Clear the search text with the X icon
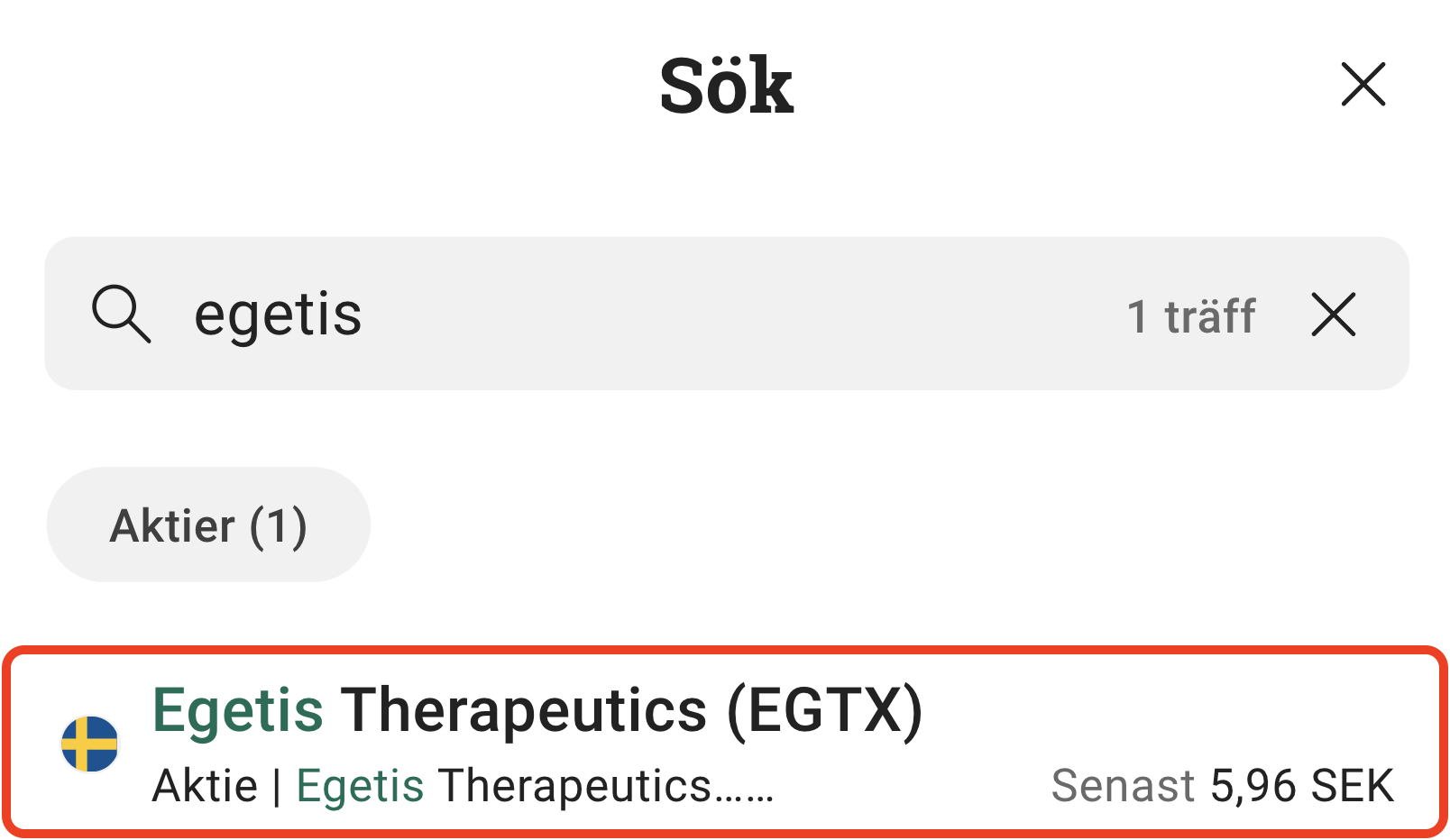Viewport: 1450px width, 840px height. click(1333, 315)
